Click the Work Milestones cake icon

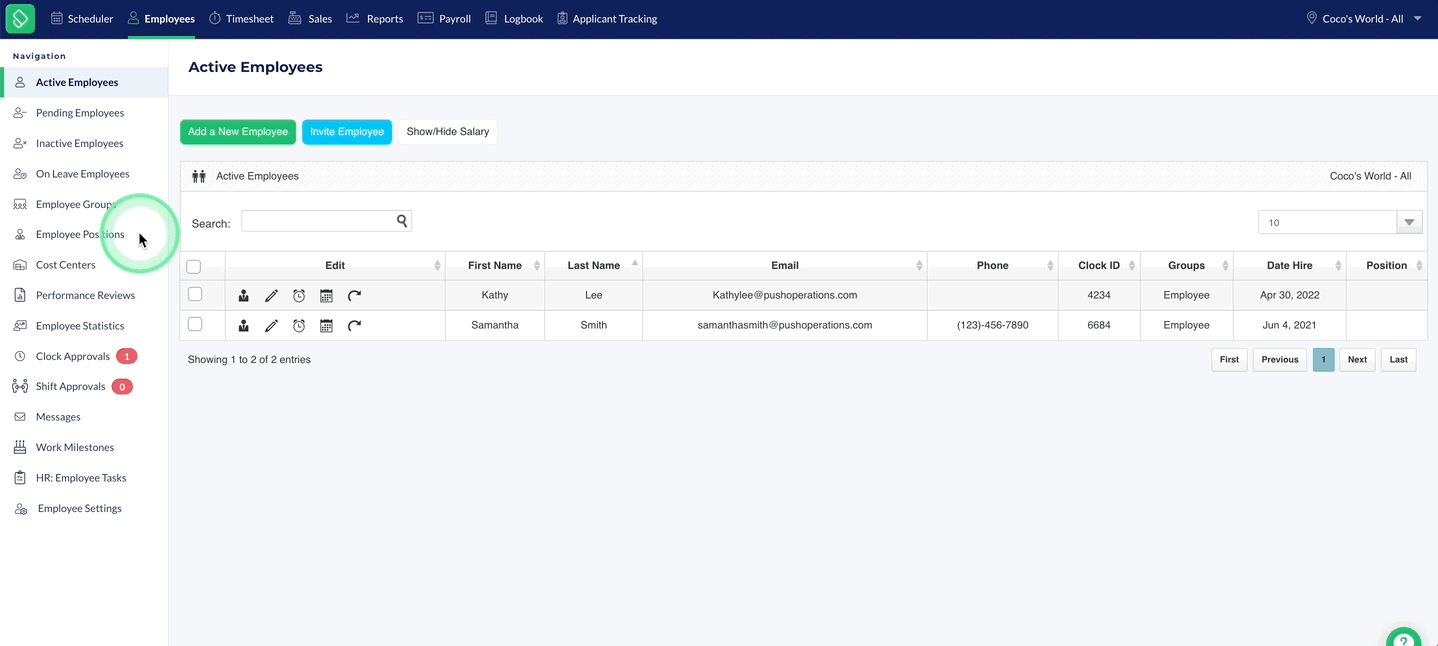pos(19,447)
